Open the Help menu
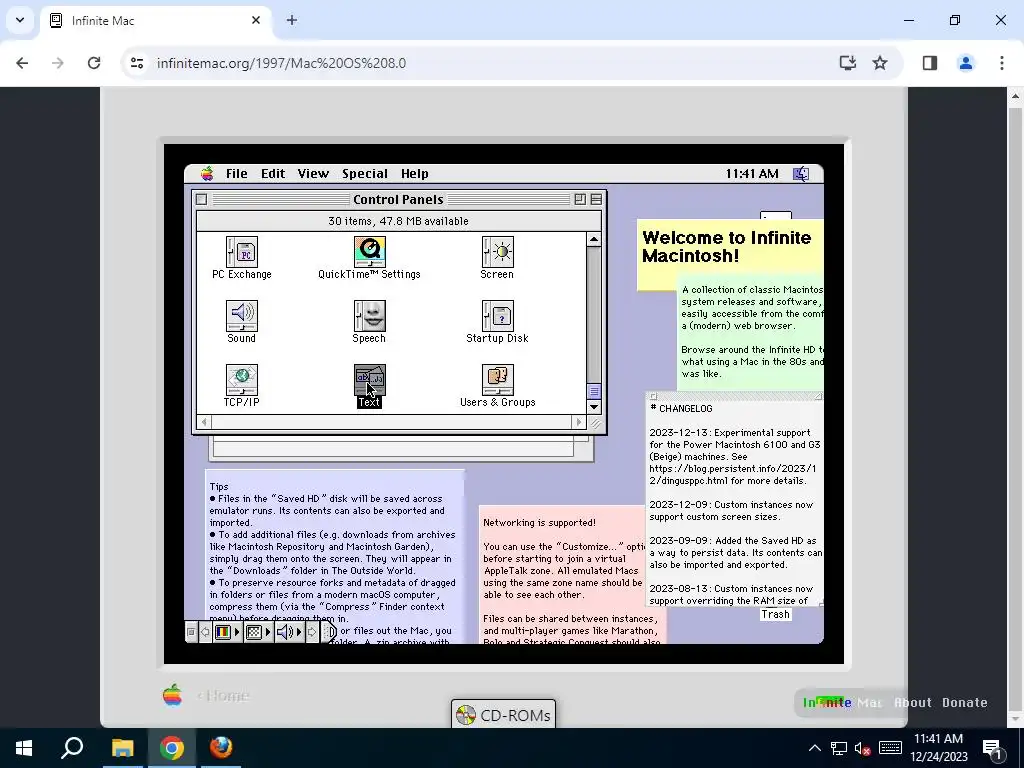Viewport: 1024px width, 768px height. pyautogui.click(x=415, y=174)
